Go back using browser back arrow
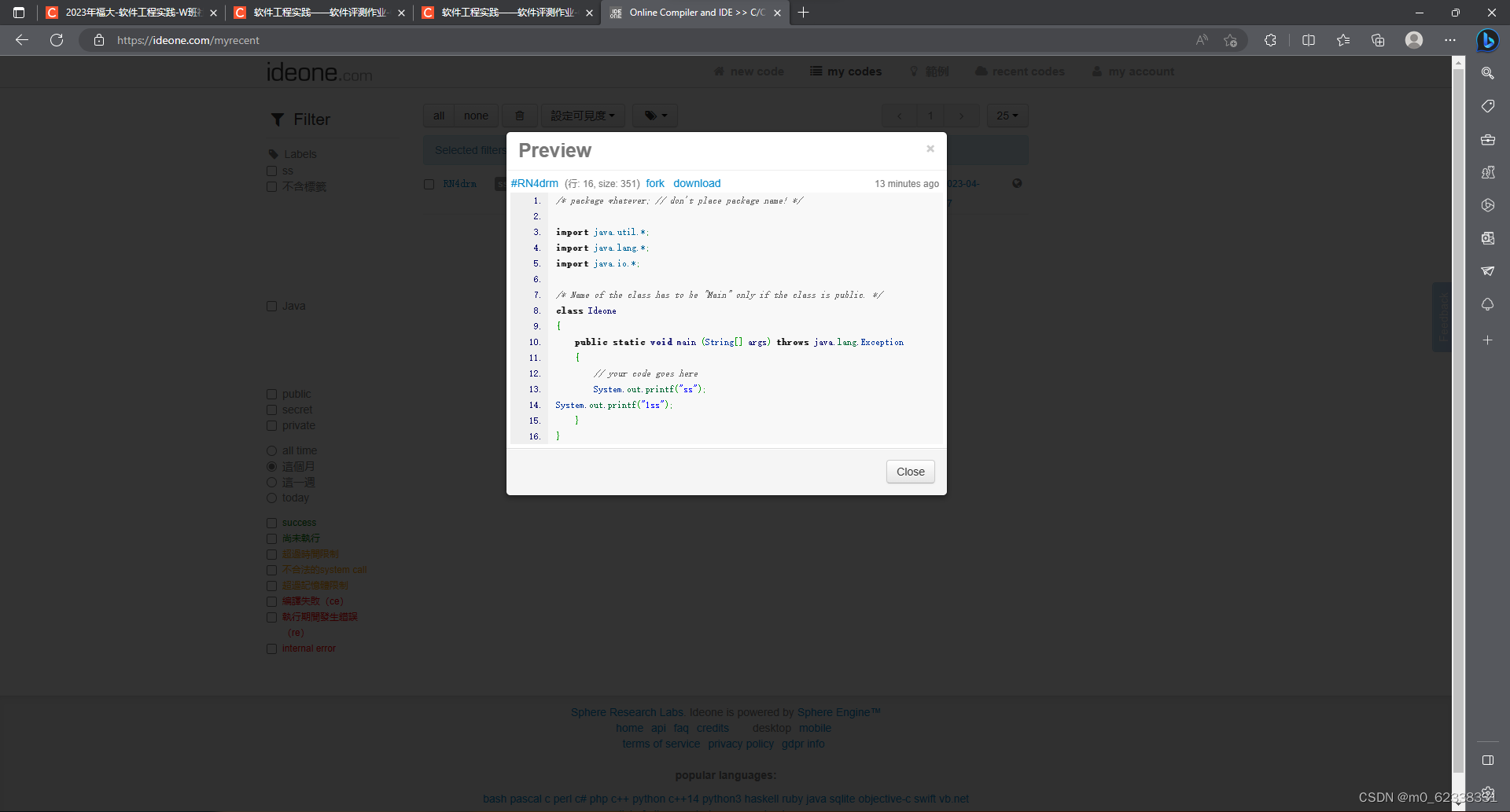The image size is (1510, 812). (x=22, y=40)
